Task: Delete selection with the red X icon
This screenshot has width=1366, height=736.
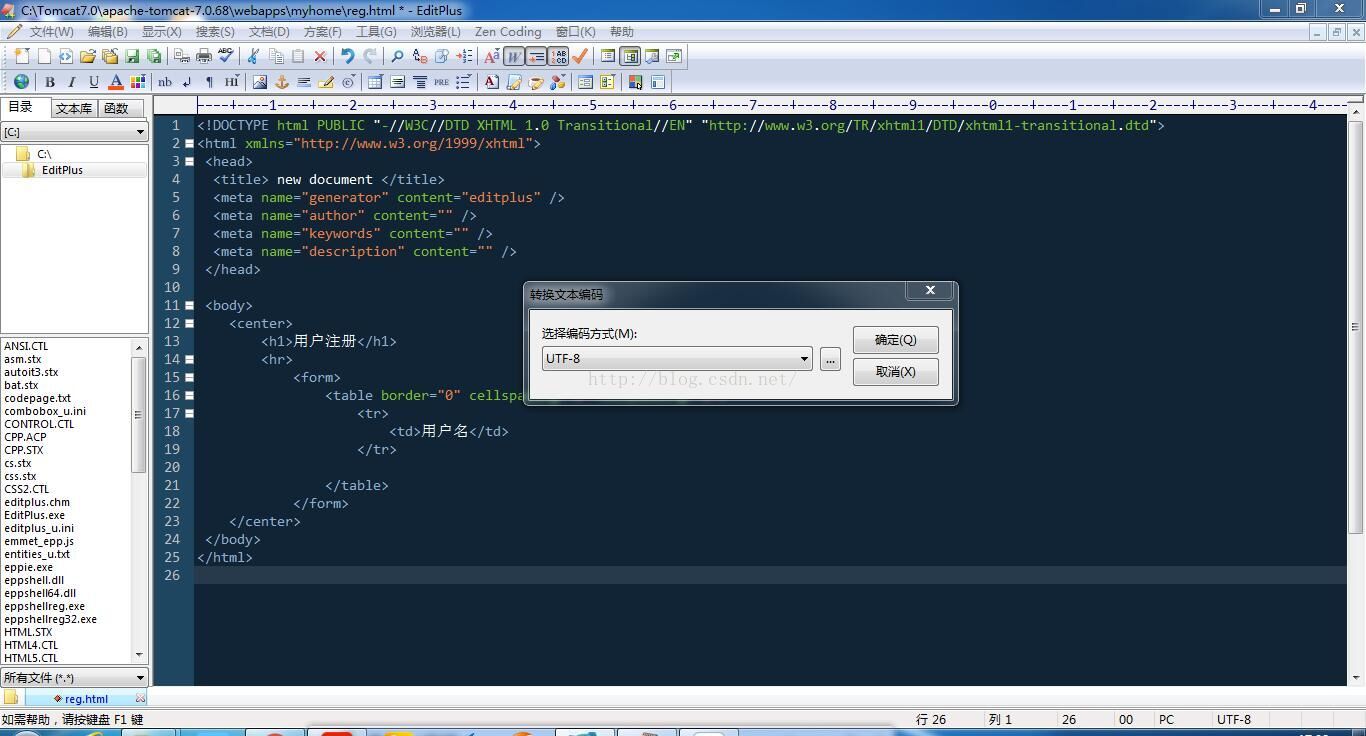Action: pos(320,56)
